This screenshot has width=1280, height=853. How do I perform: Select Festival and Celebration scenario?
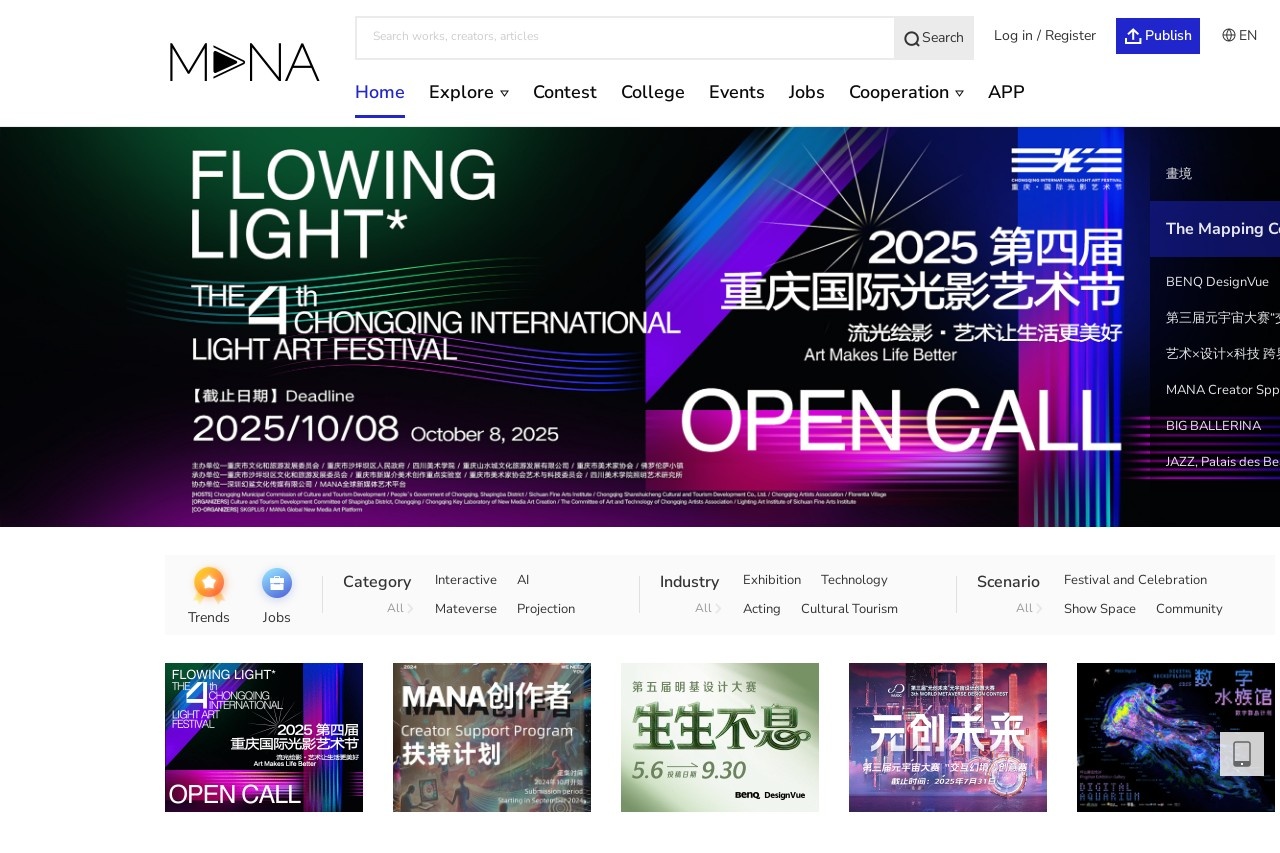tap(1135, 580)
